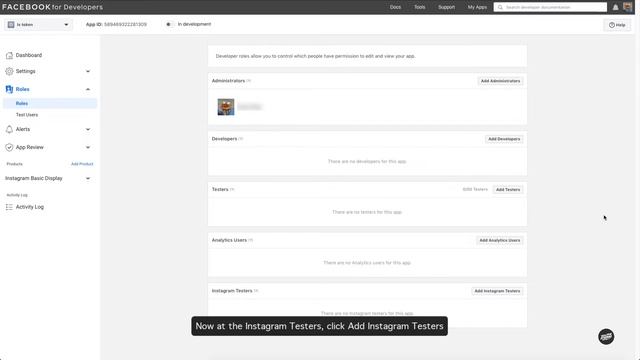Open the Support menu
640x360 pixels.
[446, 7]
